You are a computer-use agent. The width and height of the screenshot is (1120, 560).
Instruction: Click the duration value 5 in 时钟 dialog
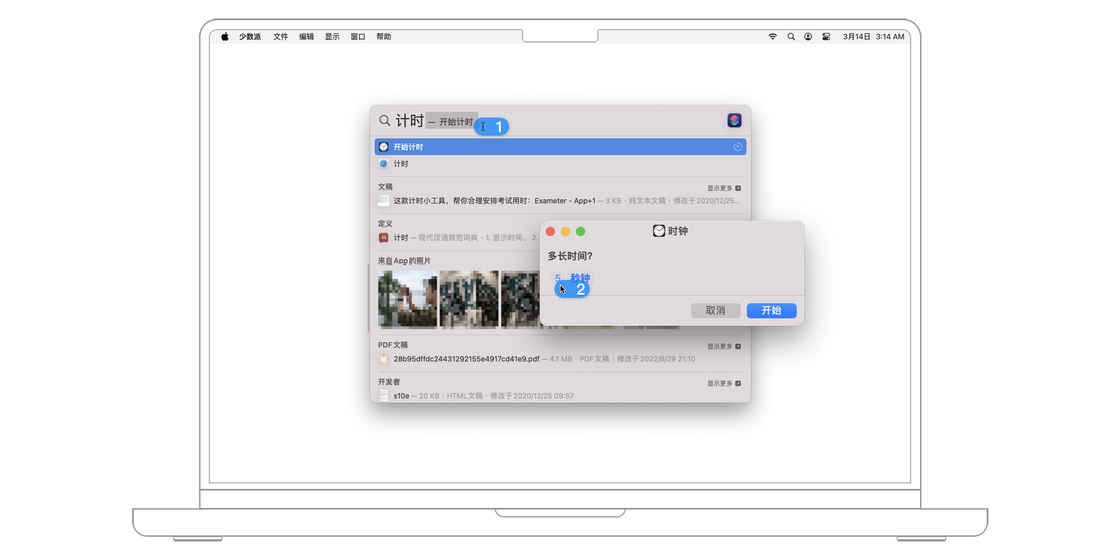558,279
